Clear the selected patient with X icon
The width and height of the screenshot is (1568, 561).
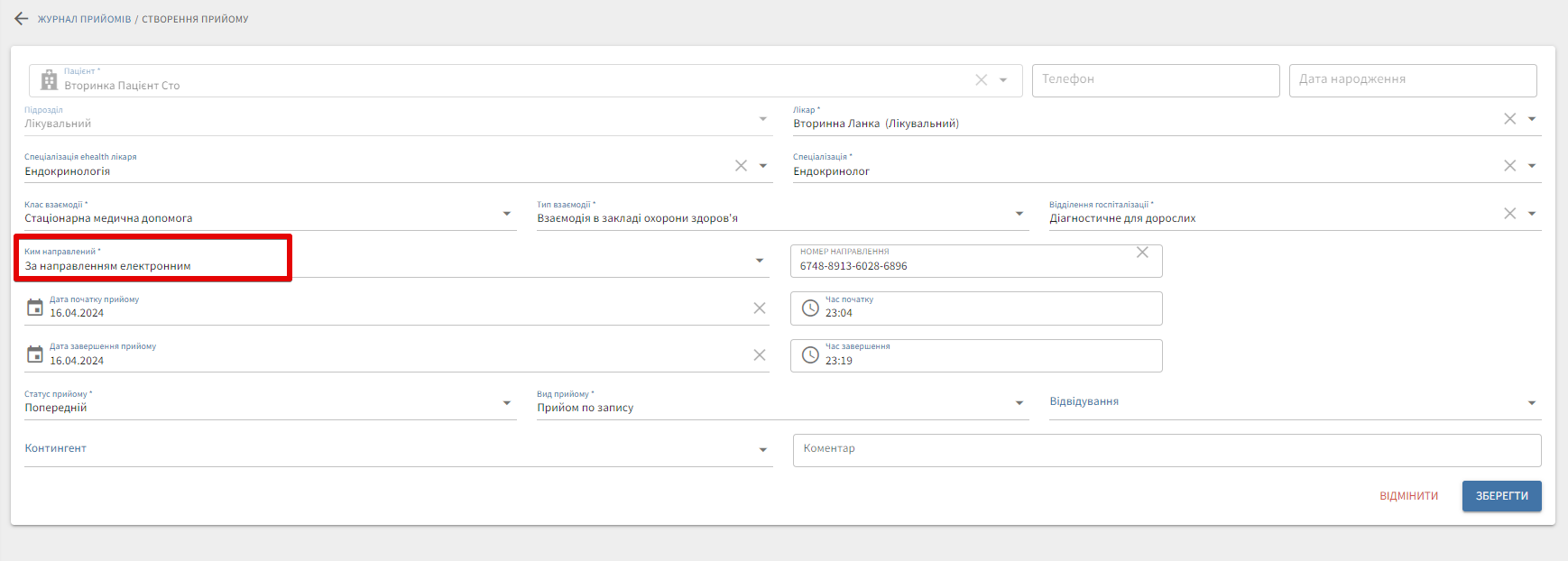coord(981,80)
